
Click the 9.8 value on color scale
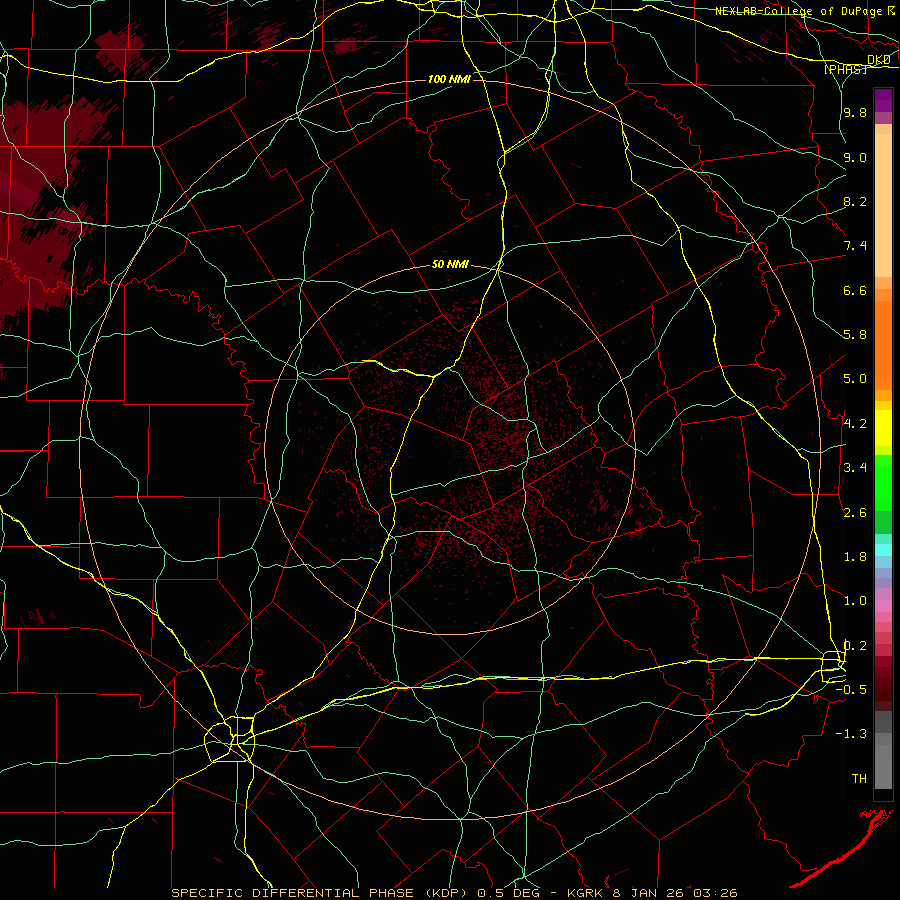(x=855, y=113)
